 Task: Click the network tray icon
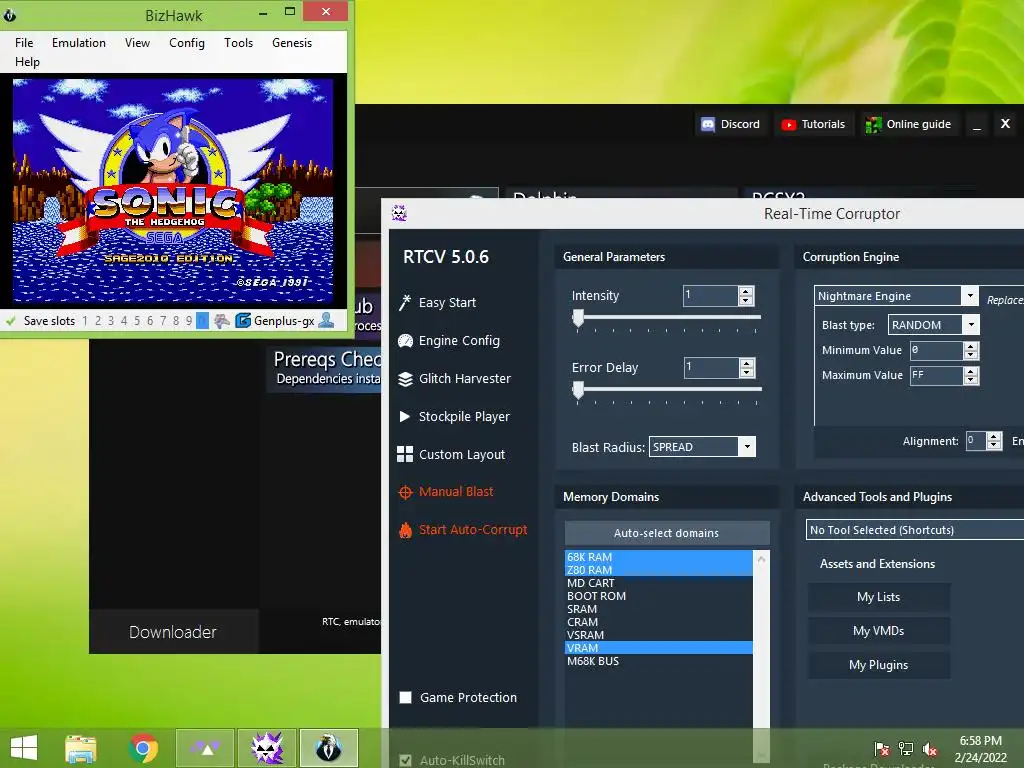tap(906, 748)
